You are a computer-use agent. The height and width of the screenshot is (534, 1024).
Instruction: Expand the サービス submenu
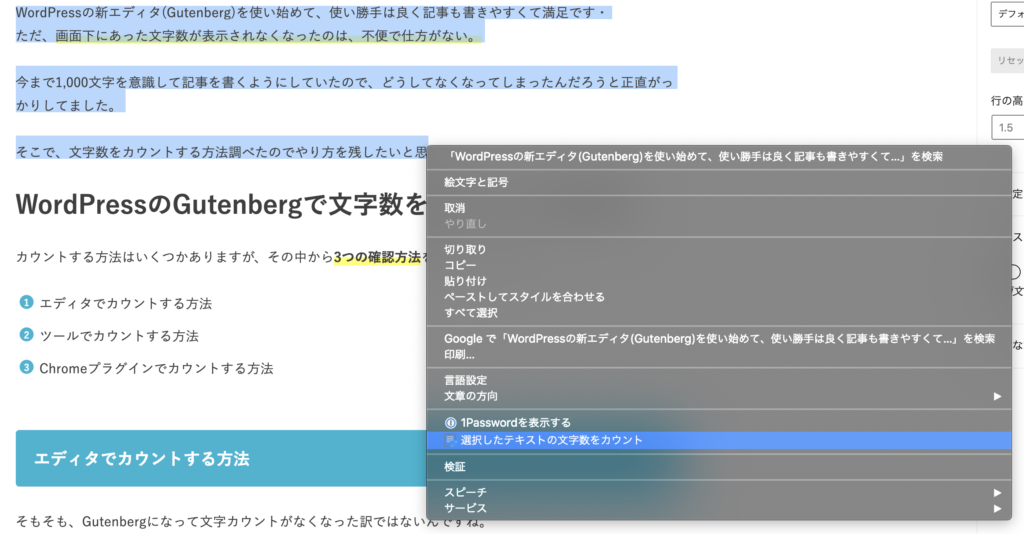(x=718, y=509)
